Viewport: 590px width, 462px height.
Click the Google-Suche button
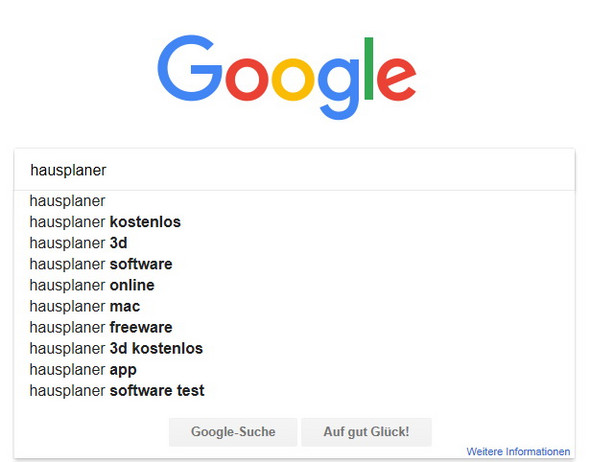coord(233,432)
